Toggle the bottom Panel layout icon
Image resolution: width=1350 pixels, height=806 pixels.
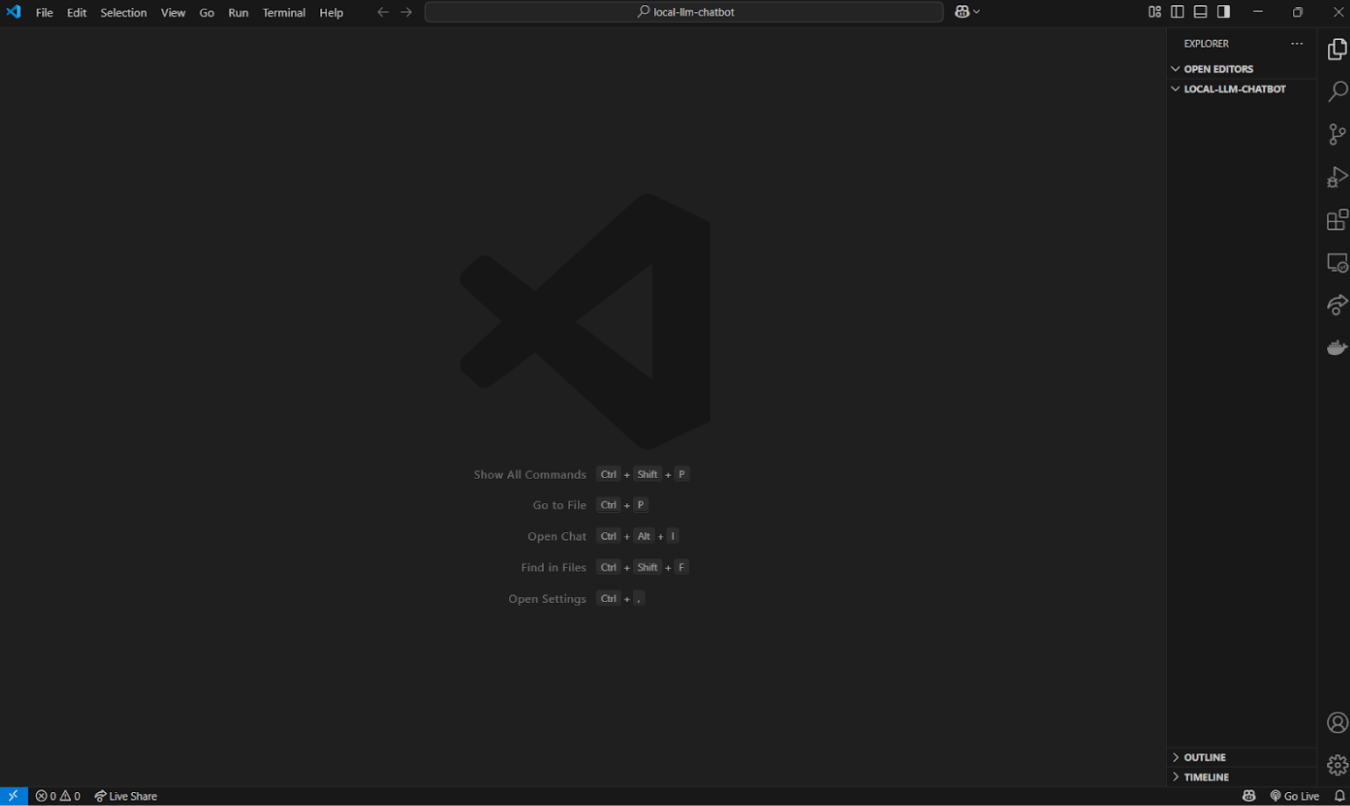point(1200,12)
